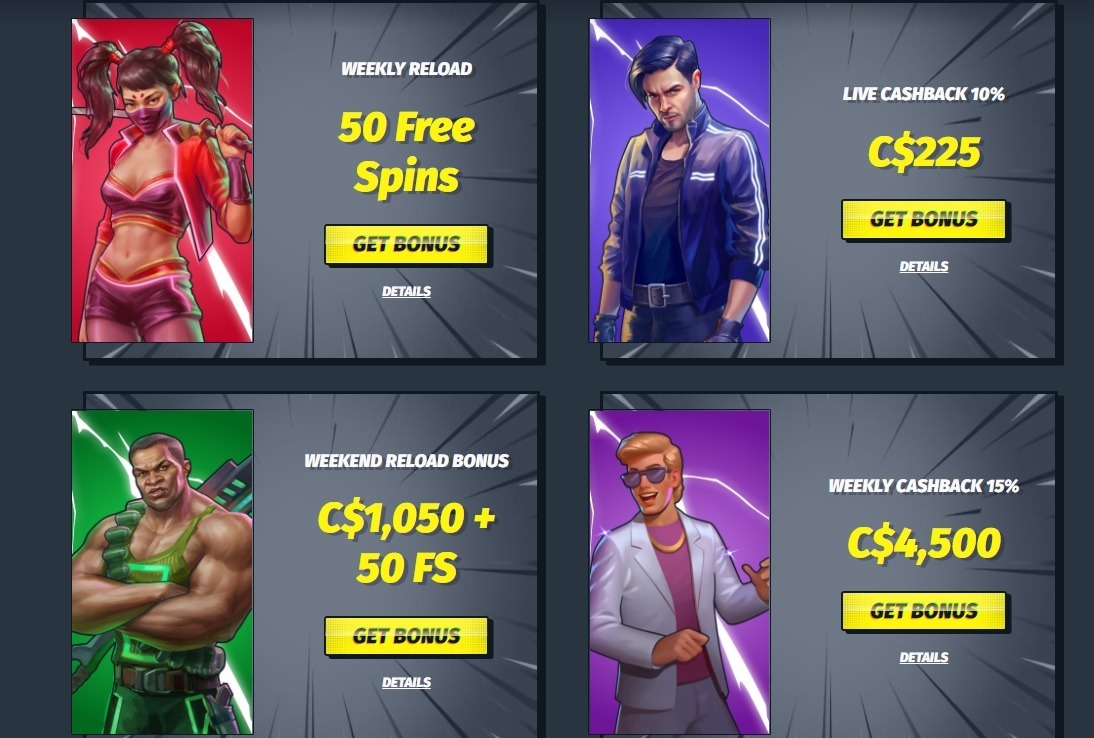1094x738 pixels.
Task: Click the Live Cashback 10% heading
Action: [924, 94]
